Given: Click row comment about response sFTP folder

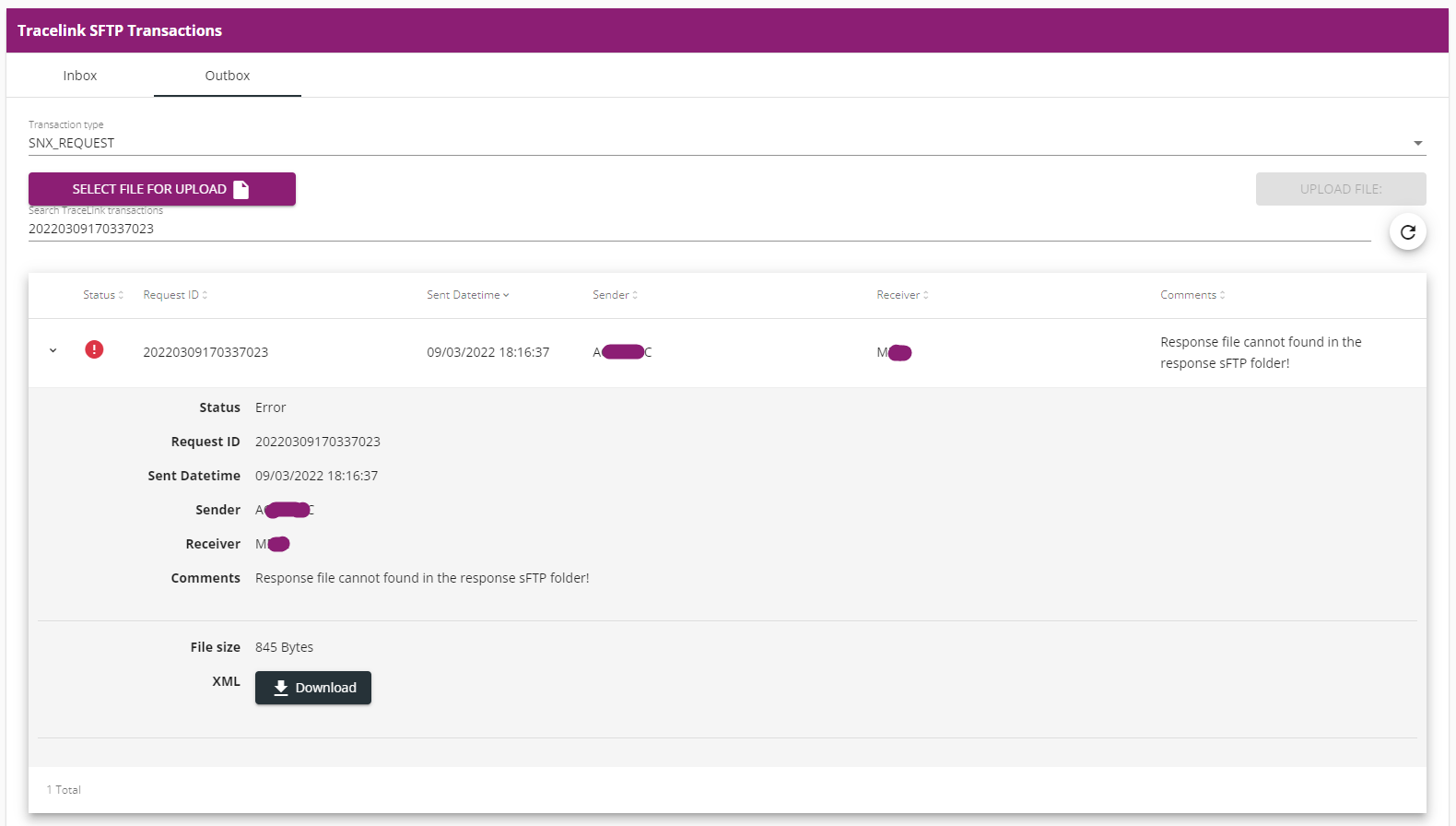Looking at the screenshot, I should tap(1261, 352).
